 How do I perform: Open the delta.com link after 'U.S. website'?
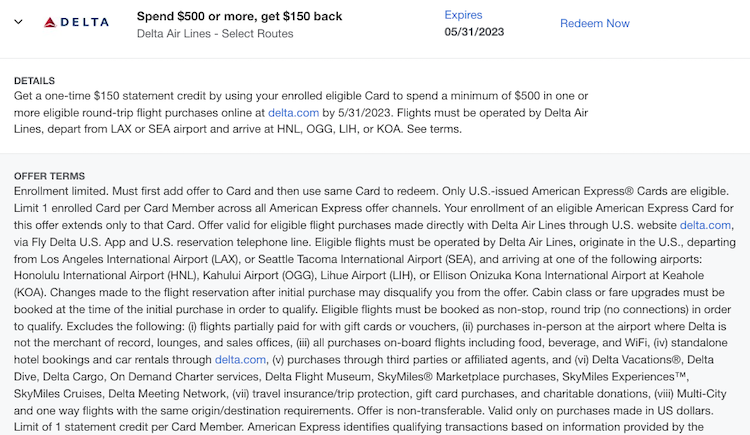[x=705, y=225]
